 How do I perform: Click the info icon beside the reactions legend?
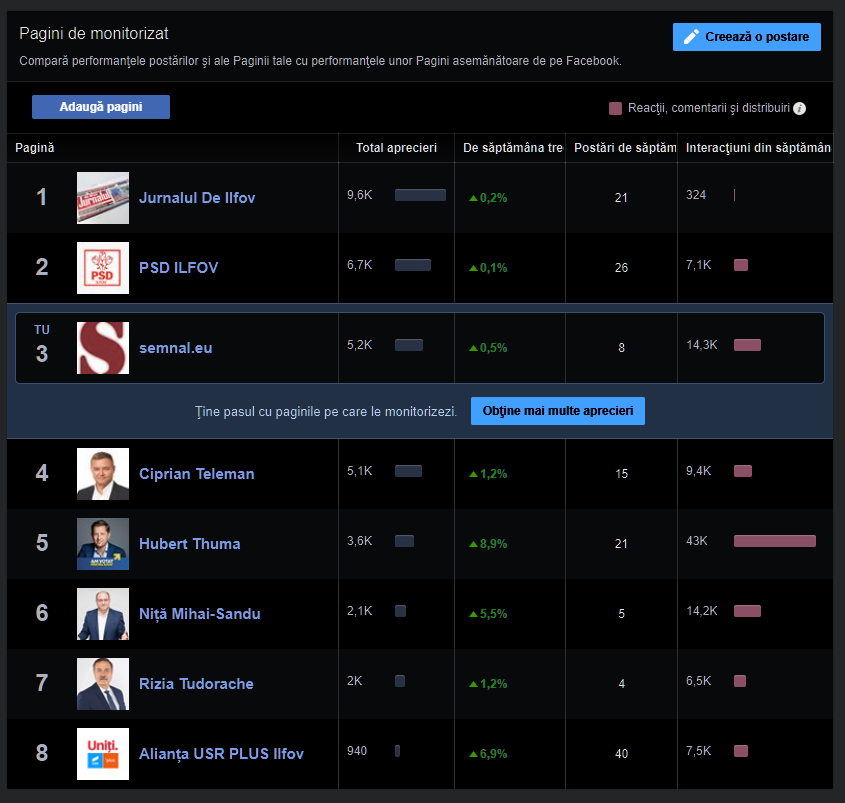click(800, 108)
